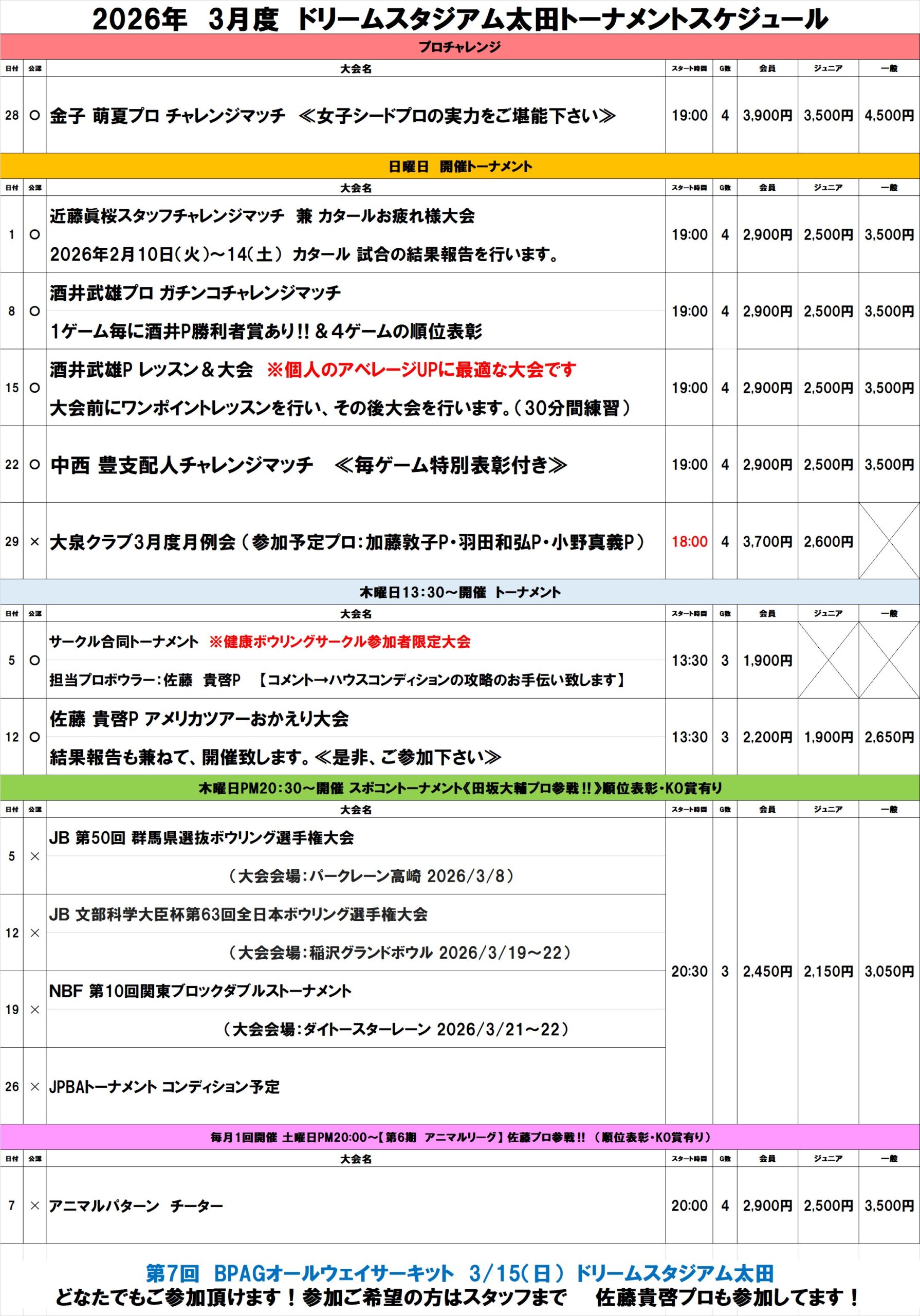
Task: Click the light blue 木曜日13:30〜開催 header
Action: click(x=459, y=592)
